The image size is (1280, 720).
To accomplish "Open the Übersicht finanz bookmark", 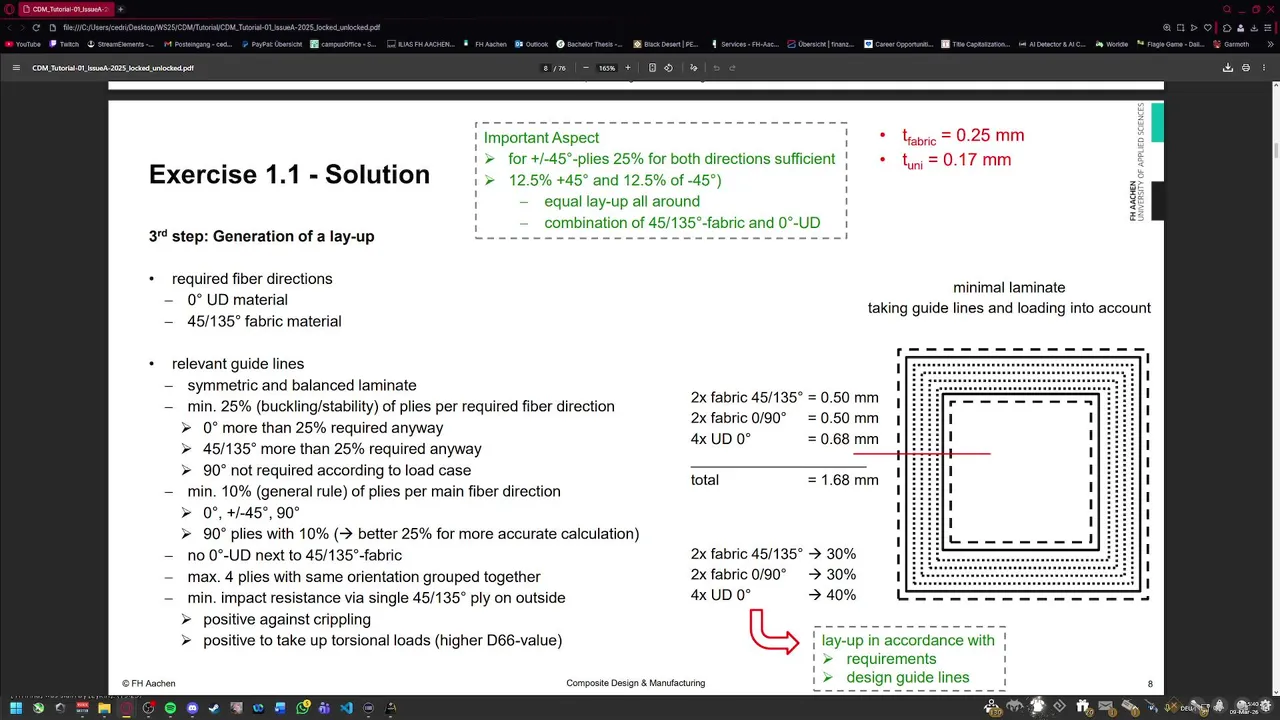I will point(821,44).
